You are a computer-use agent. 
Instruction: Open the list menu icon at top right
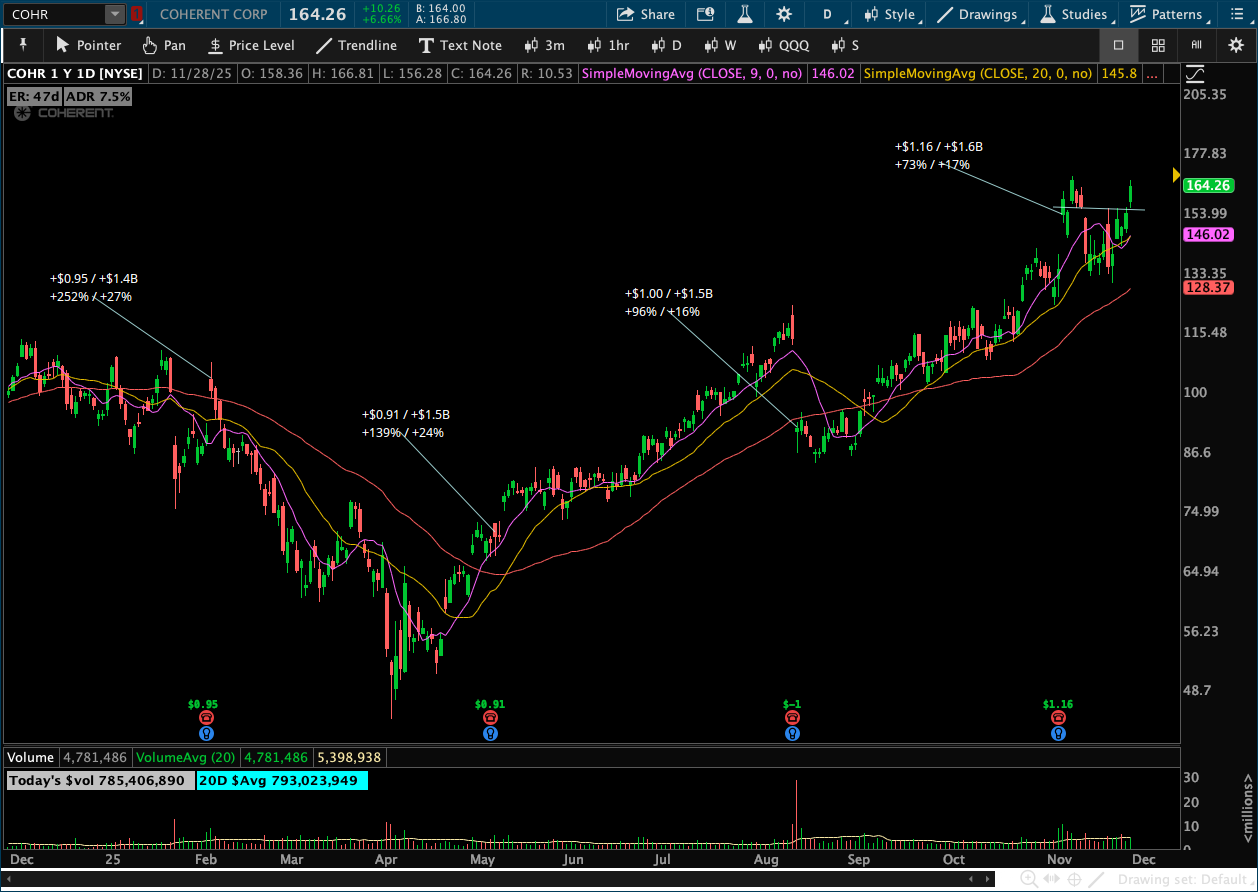click(x=1236, y=14)
